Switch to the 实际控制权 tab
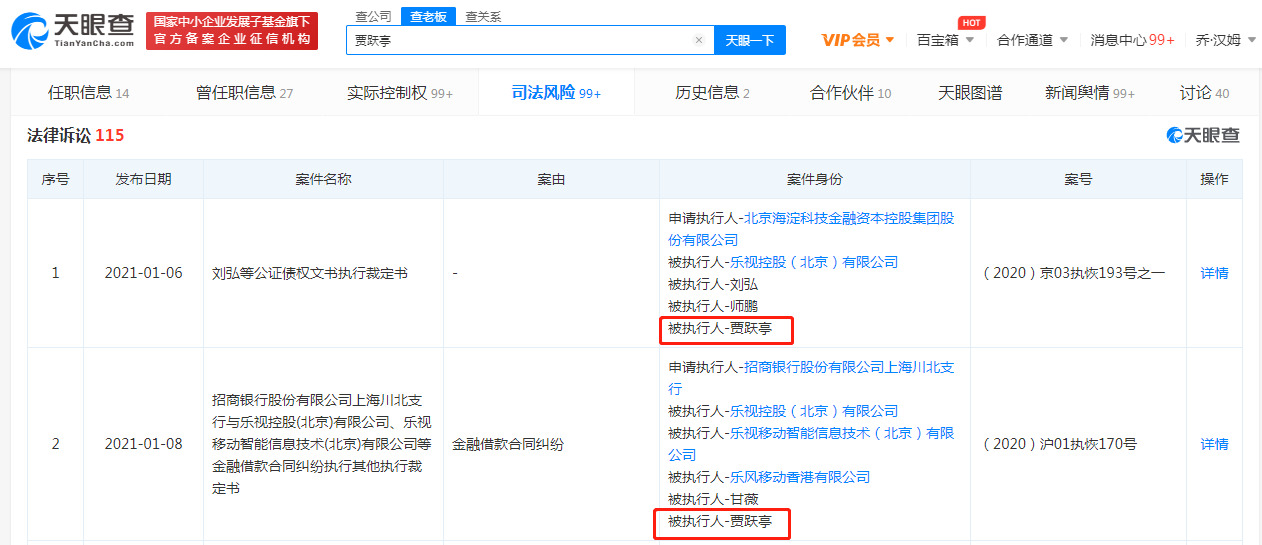The image size is (1262, 545). pos(400,93)
